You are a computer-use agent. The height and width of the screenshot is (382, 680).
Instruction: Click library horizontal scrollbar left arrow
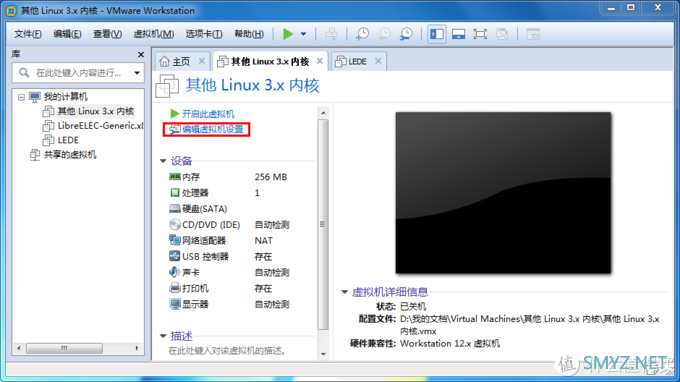(19, 348)
